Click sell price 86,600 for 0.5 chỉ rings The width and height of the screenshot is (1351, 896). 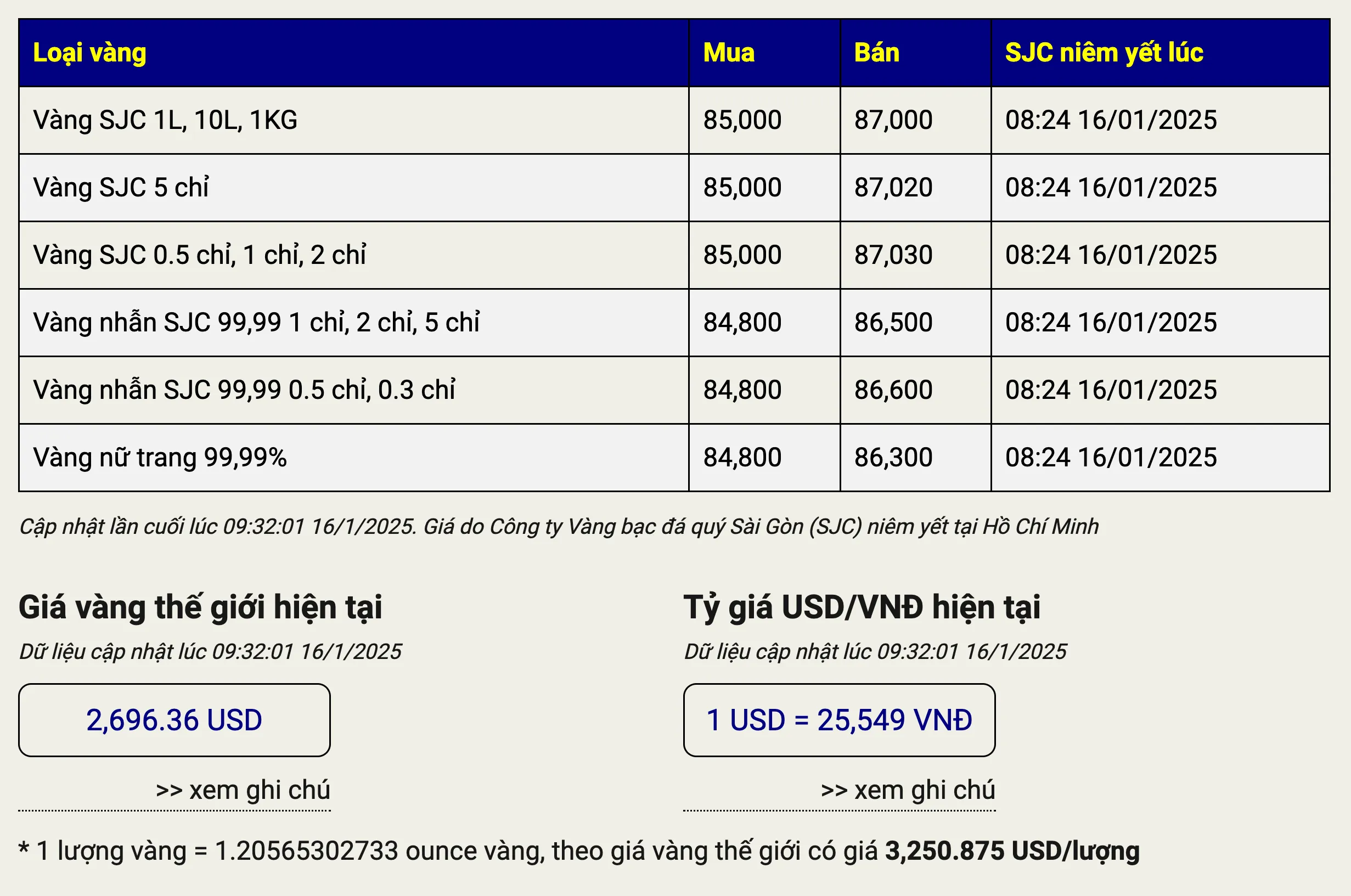coord(893,390)
